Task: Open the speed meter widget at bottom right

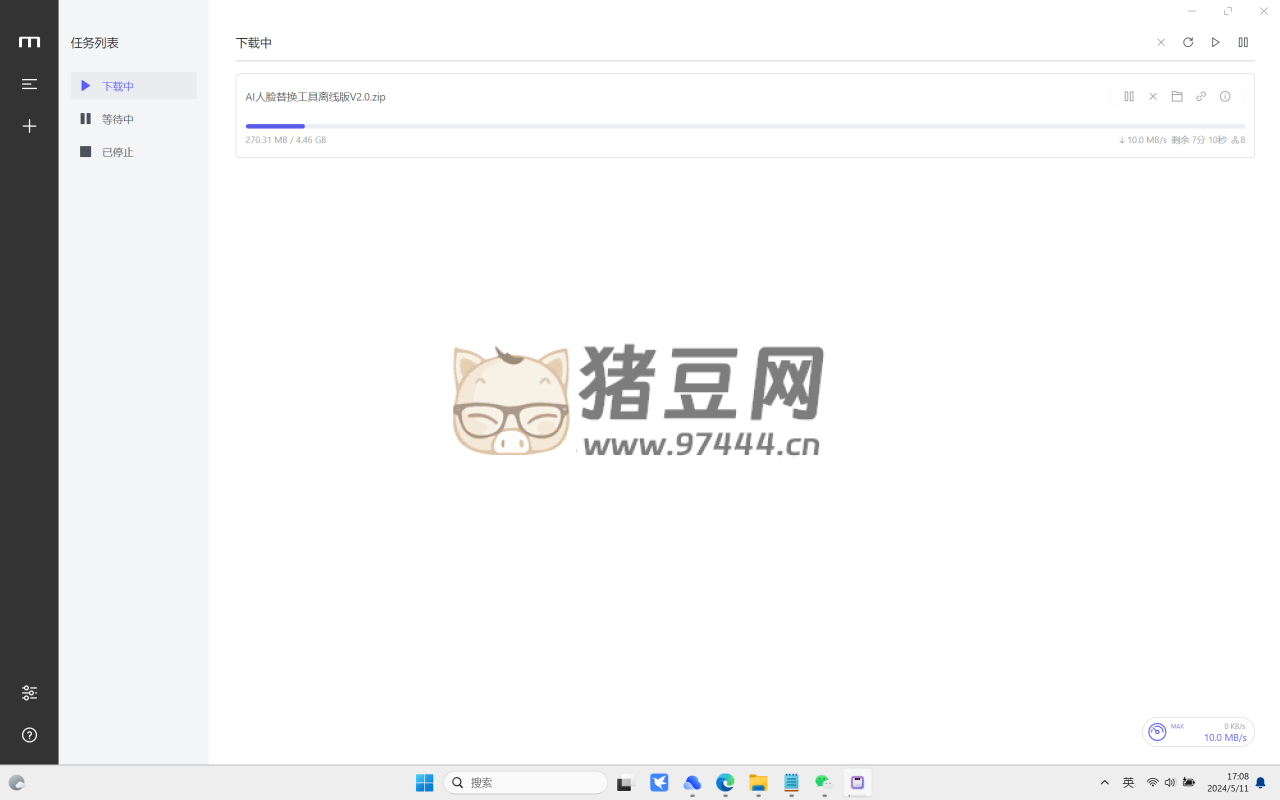Action: (x=1198, y=732)
